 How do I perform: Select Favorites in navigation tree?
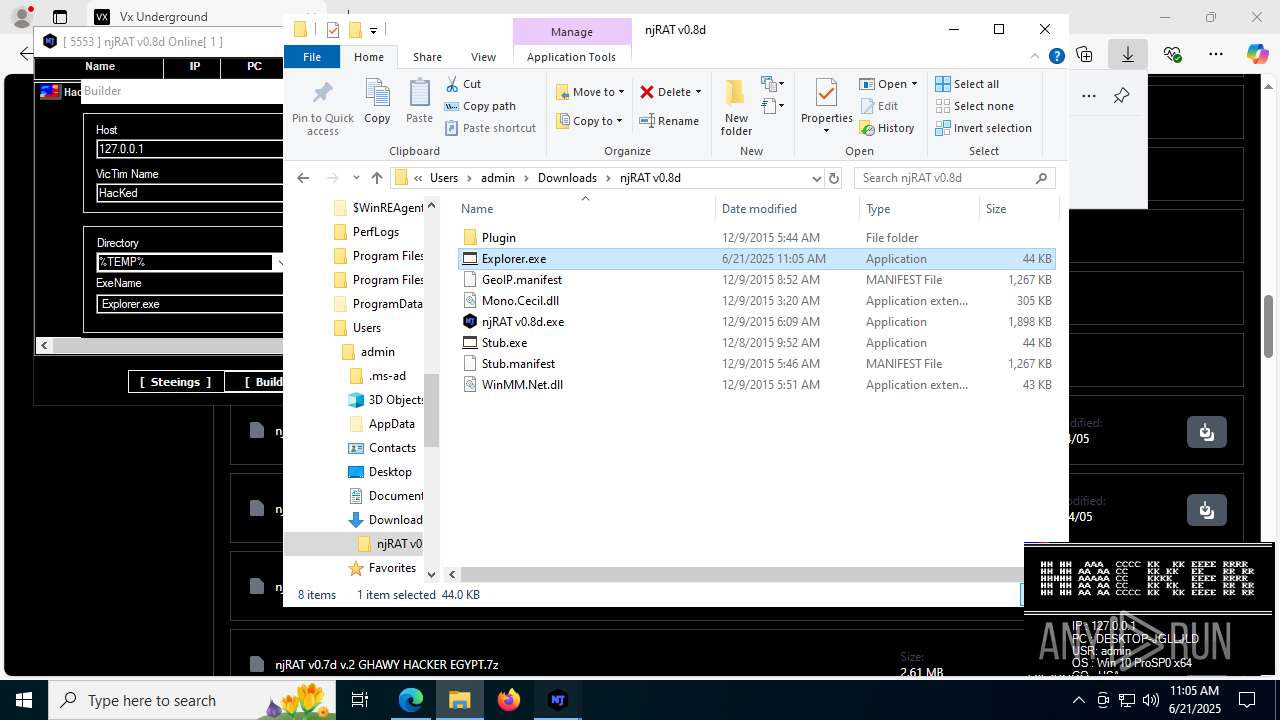392,568
